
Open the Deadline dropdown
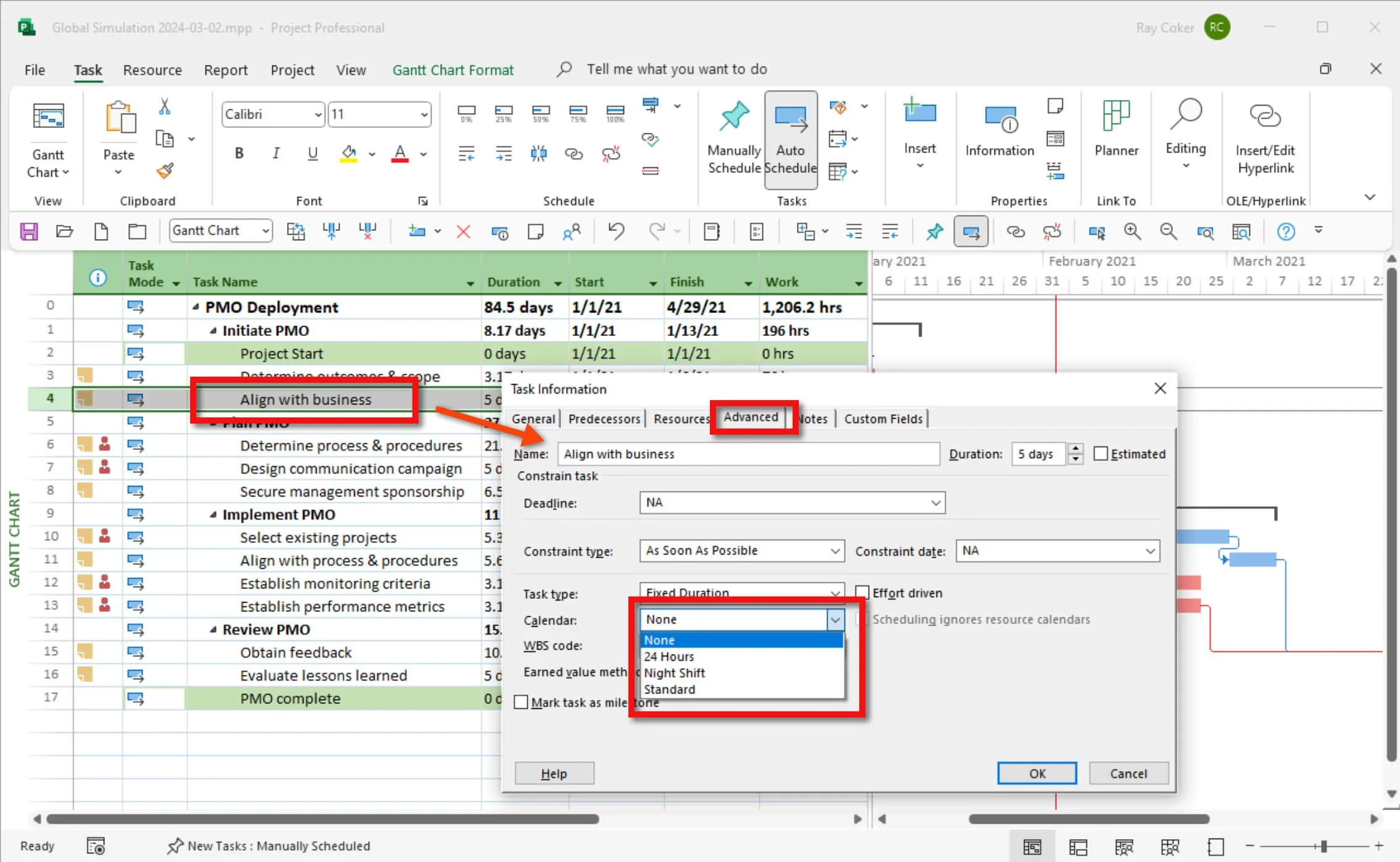point(936,503)
